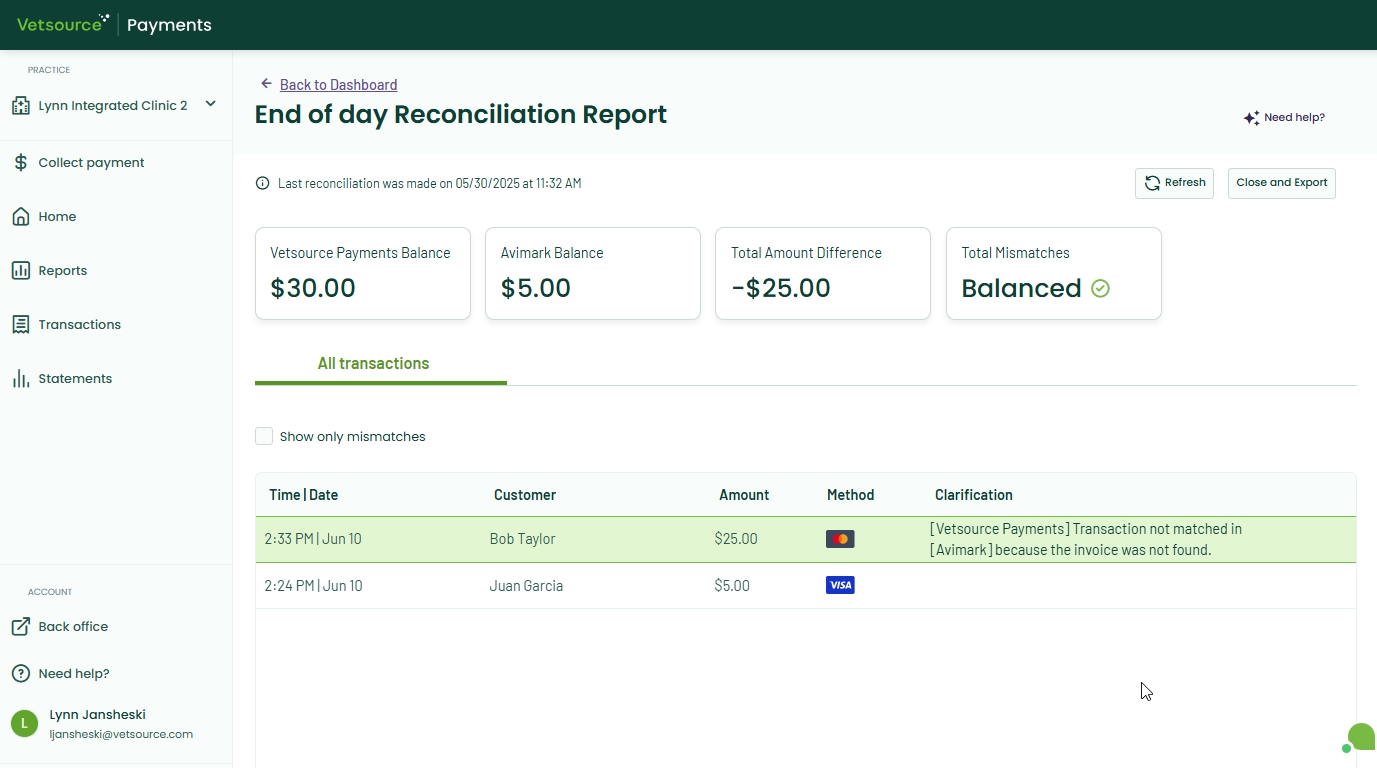Click the Amount column header
1377x768 pixels.
(x=744, y=495)
